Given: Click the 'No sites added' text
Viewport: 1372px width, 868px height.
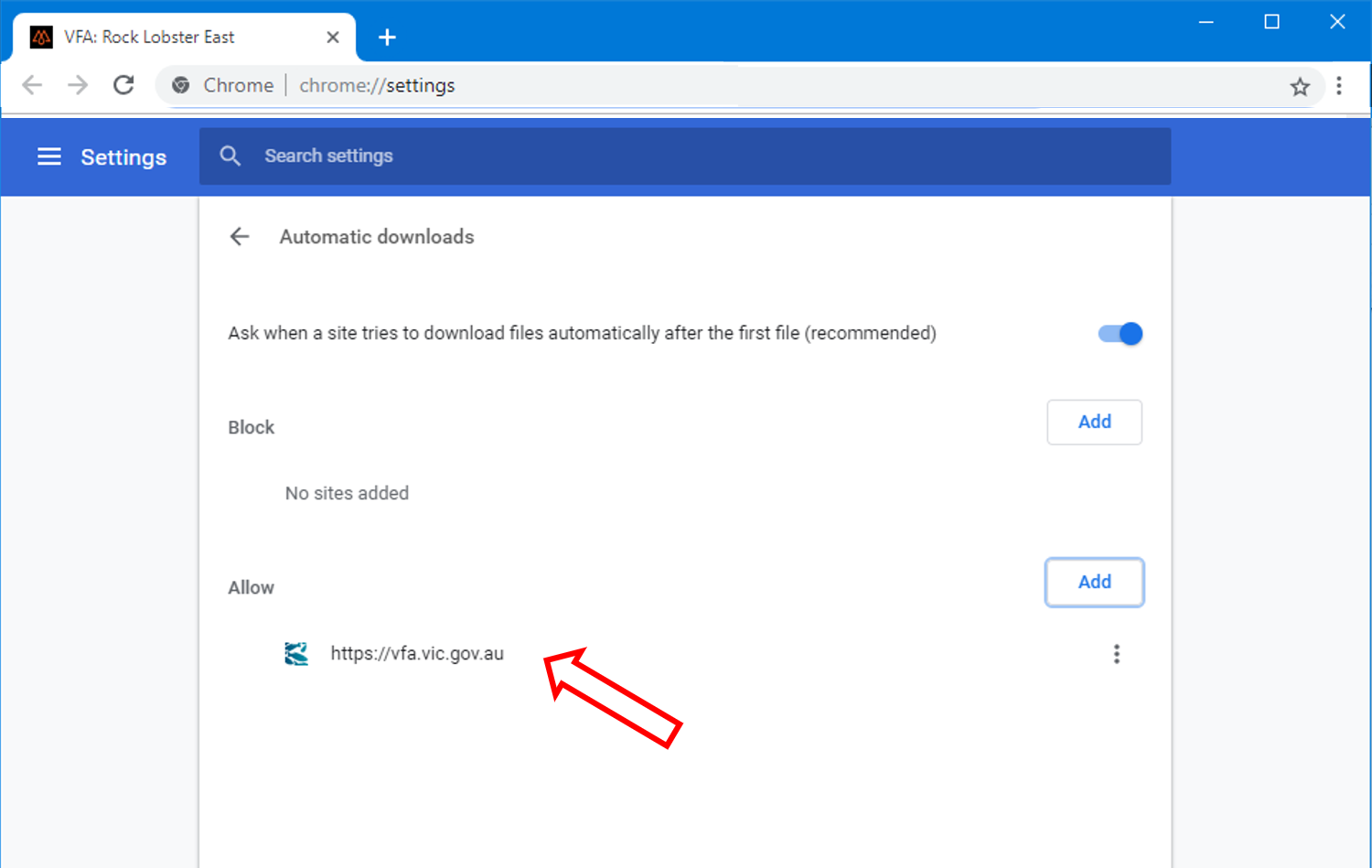Looking at the screenshot, I should coord(347,494).
